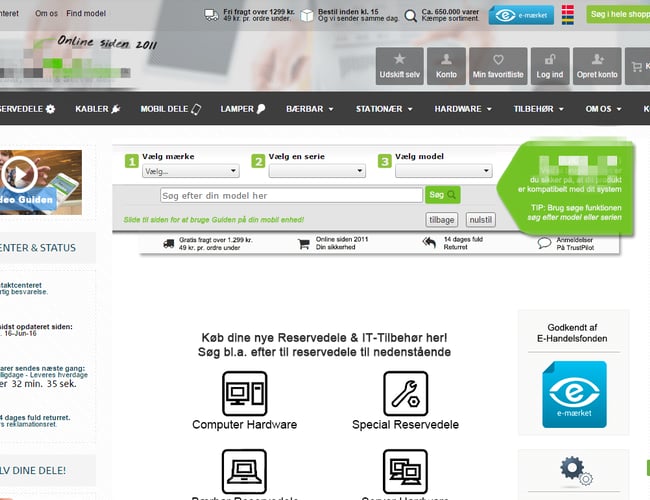Viewport: 650px width, 500px height.
Task: Click the Om os top link
Action: [46, 13]
